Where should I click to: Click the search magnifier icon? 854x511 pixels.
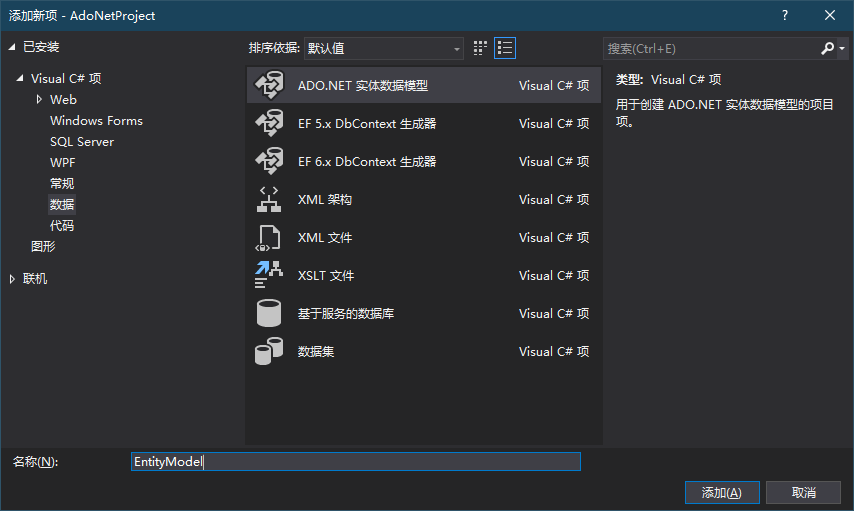827,48
